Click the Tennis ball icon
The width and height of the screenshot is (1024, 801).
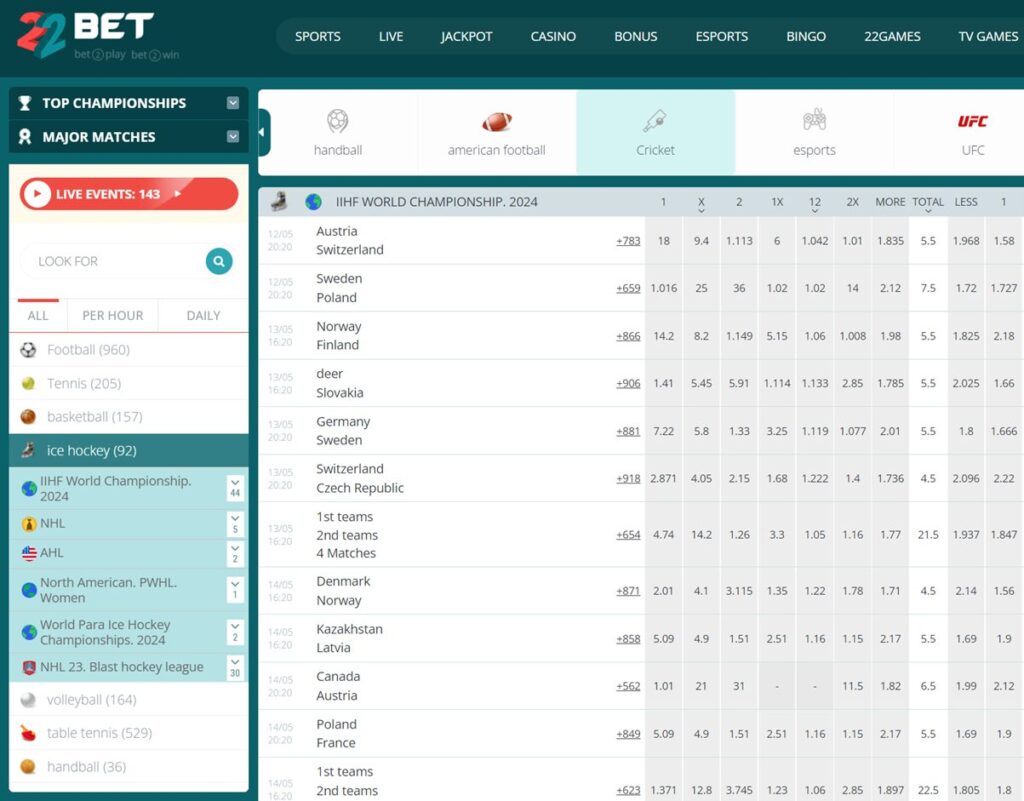pos(28,383)
